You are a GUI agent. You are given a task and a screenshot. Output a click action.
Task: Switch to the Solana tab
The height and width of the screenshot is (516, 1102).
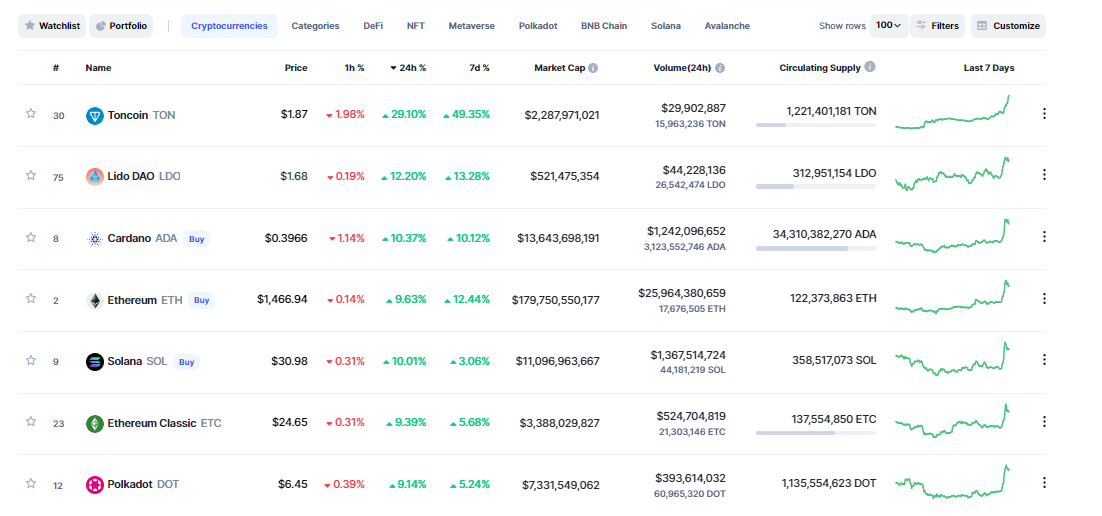(666, 26)
